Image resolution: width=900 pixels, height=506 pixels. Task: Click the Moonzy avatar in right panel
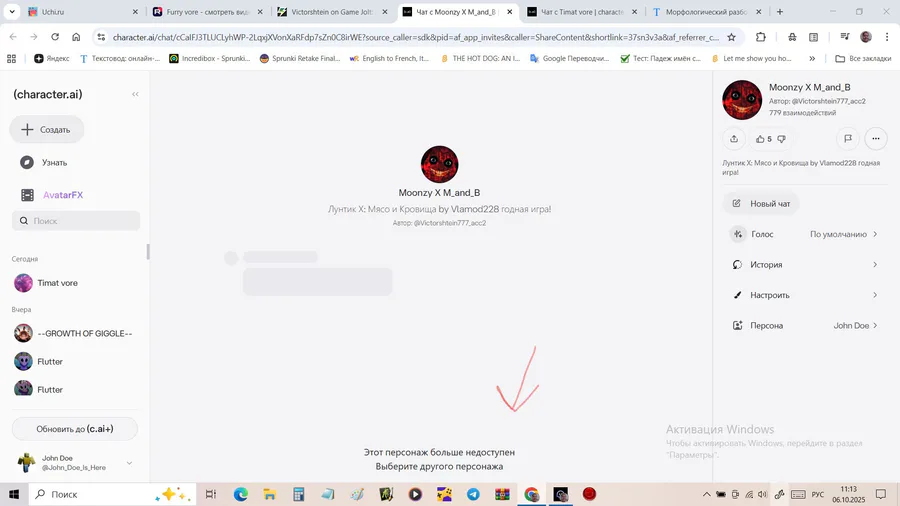coord(742,100)
